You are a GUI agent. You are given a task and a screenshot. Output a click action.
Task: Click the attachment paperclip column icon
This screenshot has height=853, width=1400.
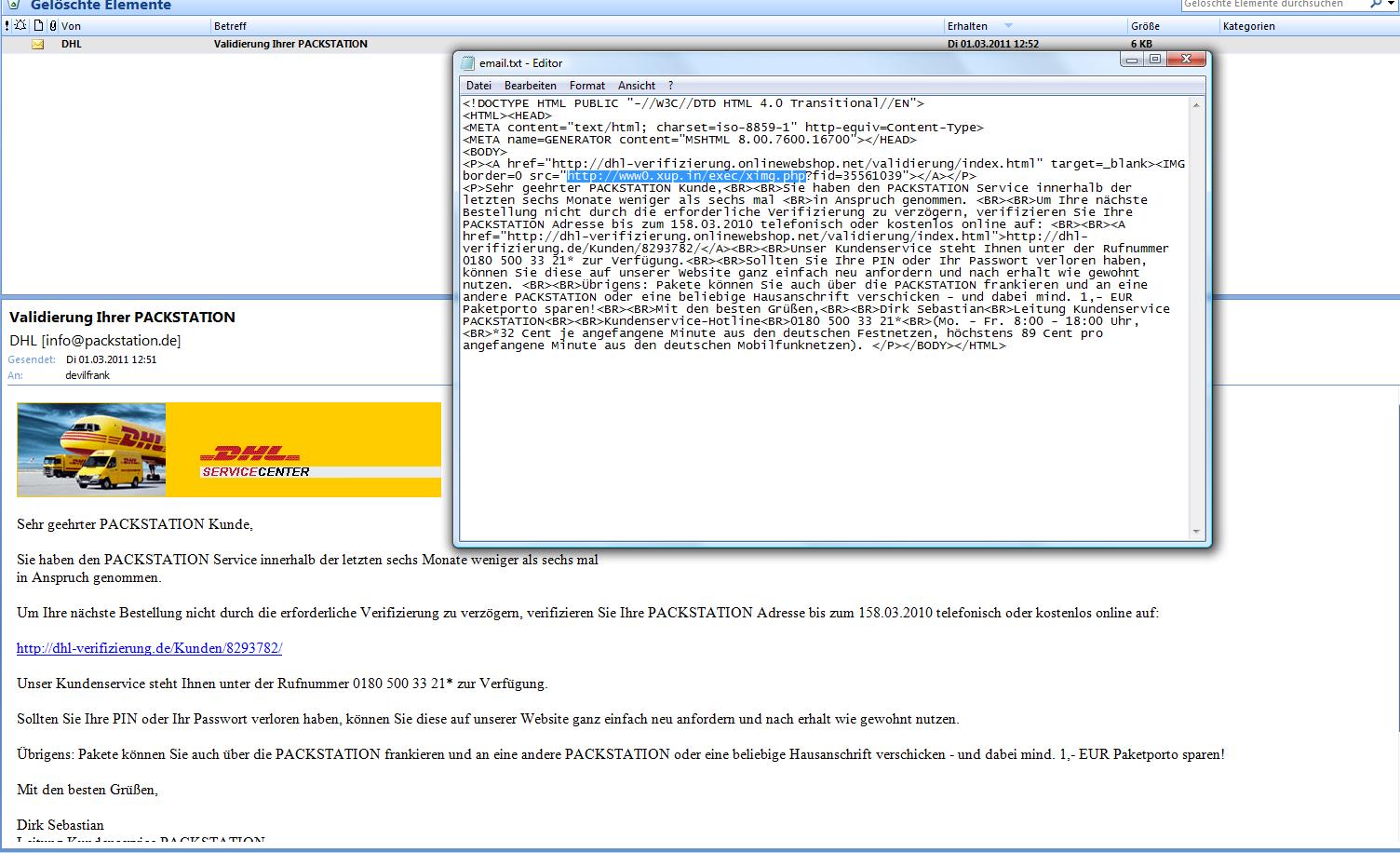52,26
